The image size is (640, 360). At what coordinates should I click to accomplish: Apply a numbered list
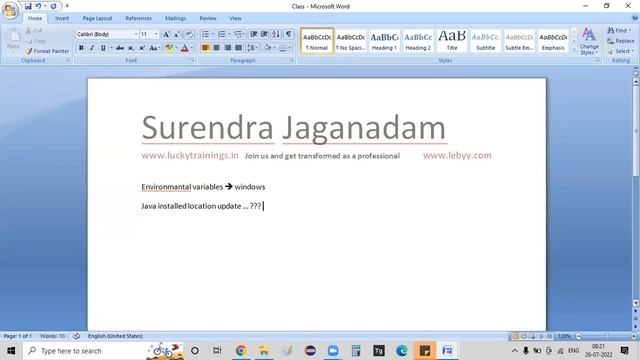point(221,34)
